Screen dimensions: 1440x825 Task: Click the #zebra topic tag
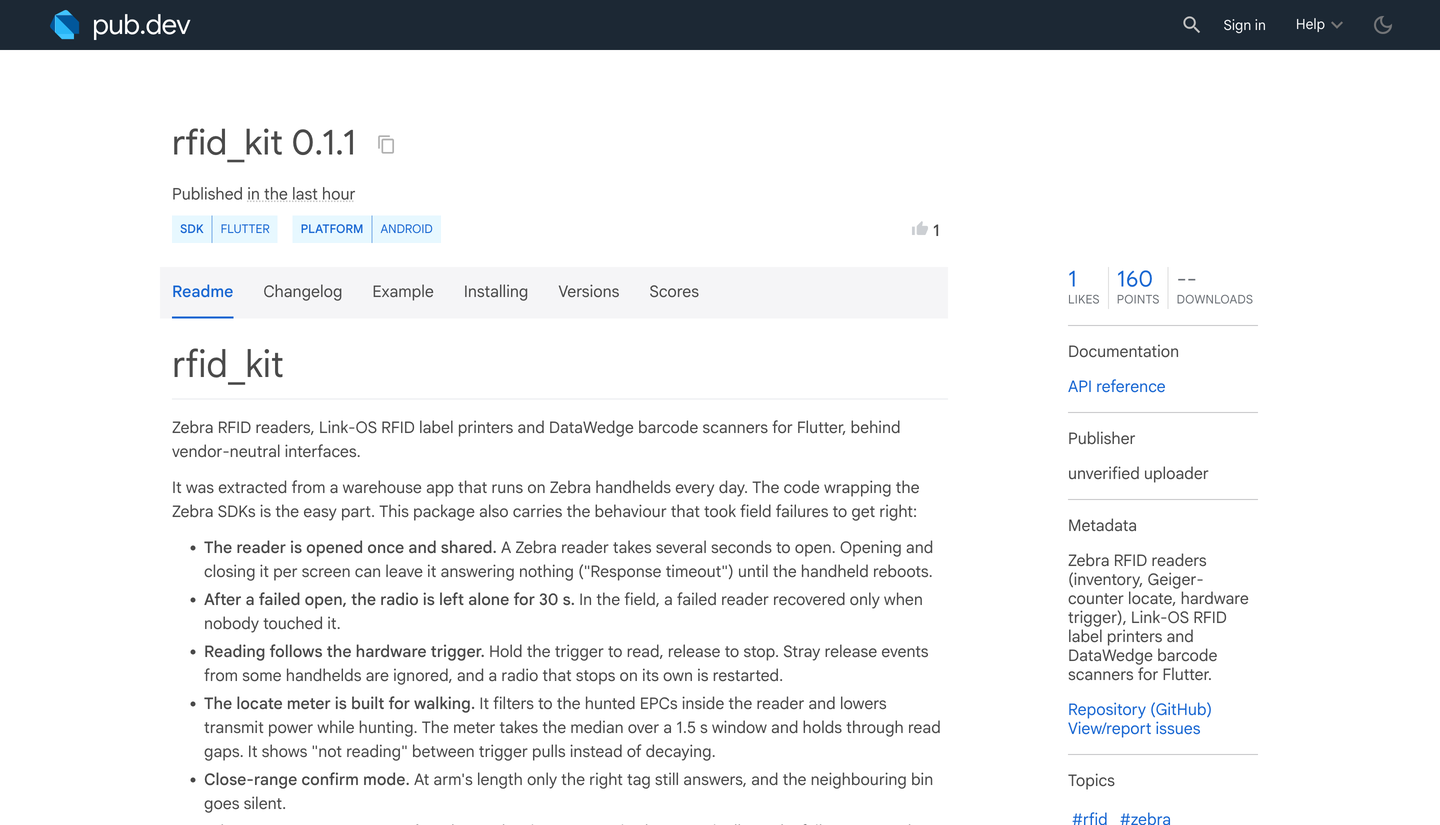[1145, 818]
